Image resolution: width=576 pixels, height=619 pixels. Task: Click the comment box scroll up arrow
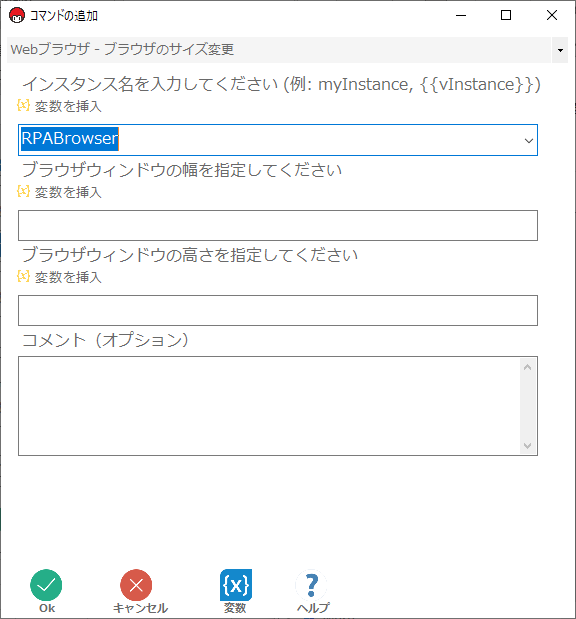[x=527, y=367]
